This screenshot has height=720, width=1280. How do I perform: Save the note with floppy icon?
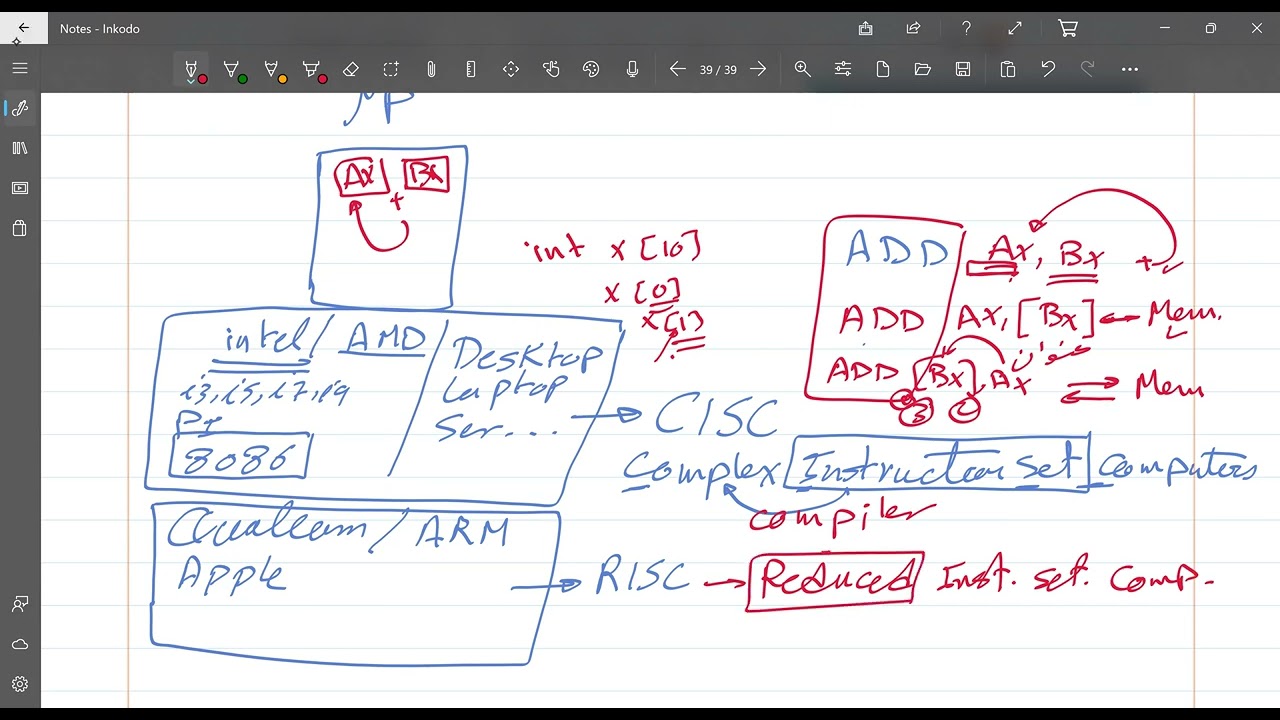point(963,69)
